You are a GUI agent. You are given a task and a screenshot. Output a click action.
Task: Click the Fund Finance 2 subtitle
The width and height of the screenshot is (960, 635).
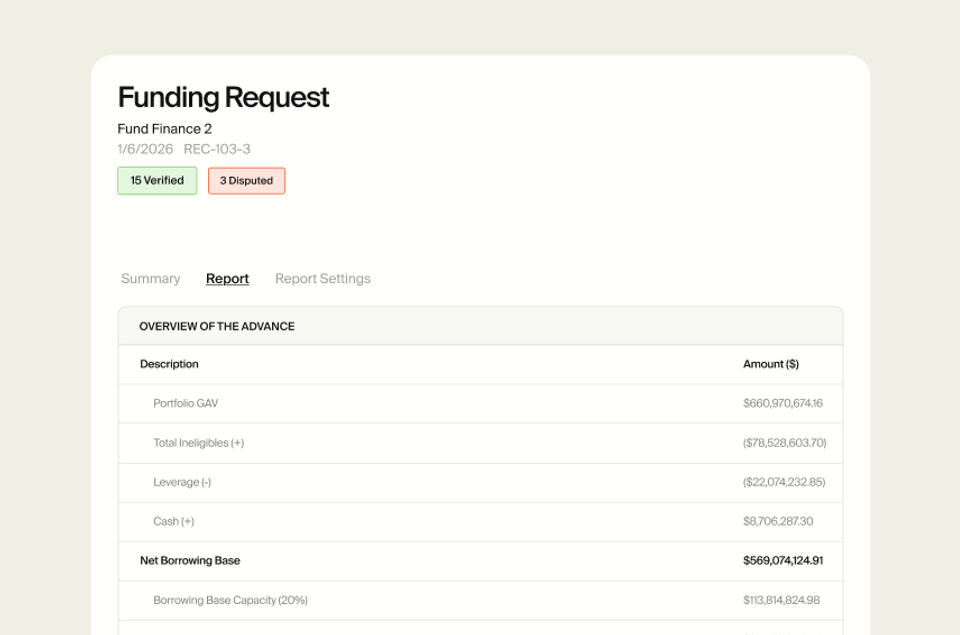165,129
